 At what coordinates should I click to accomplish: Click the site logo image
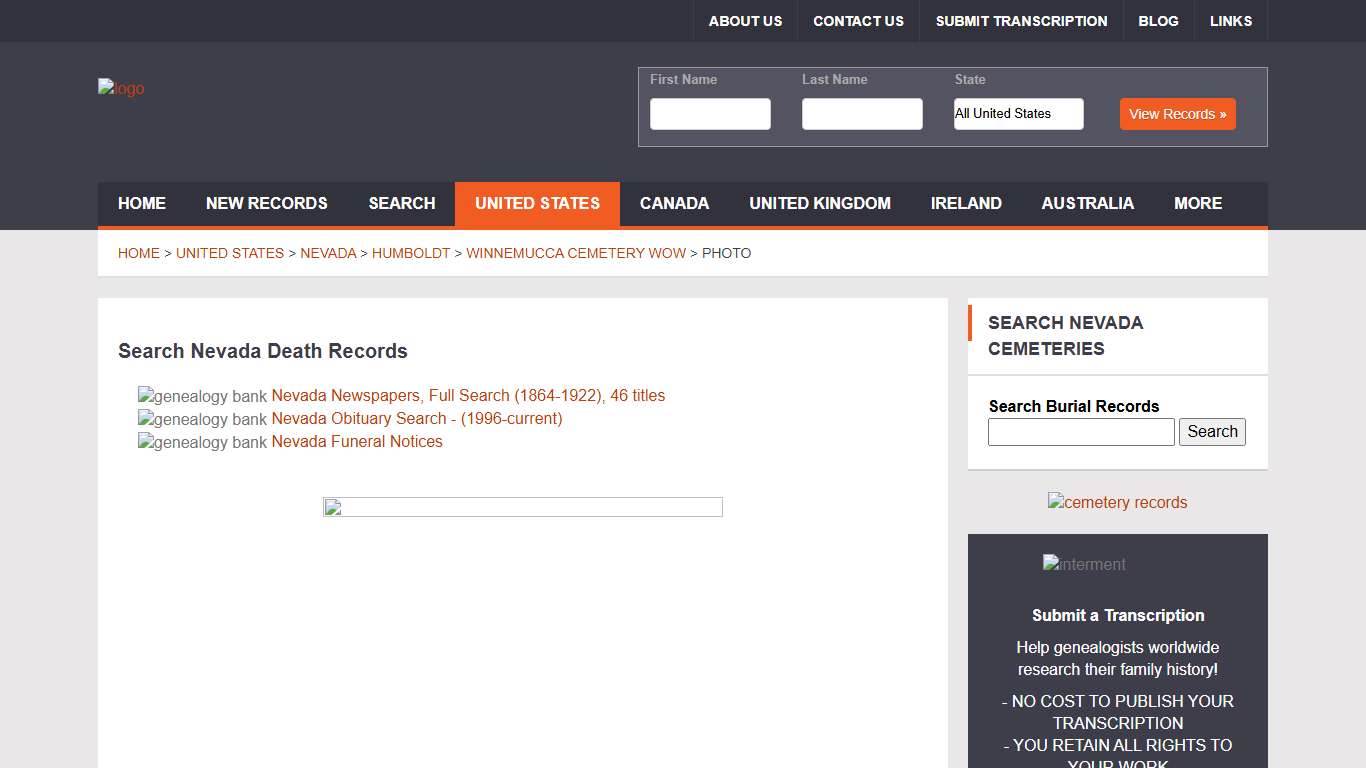point(121,89)
